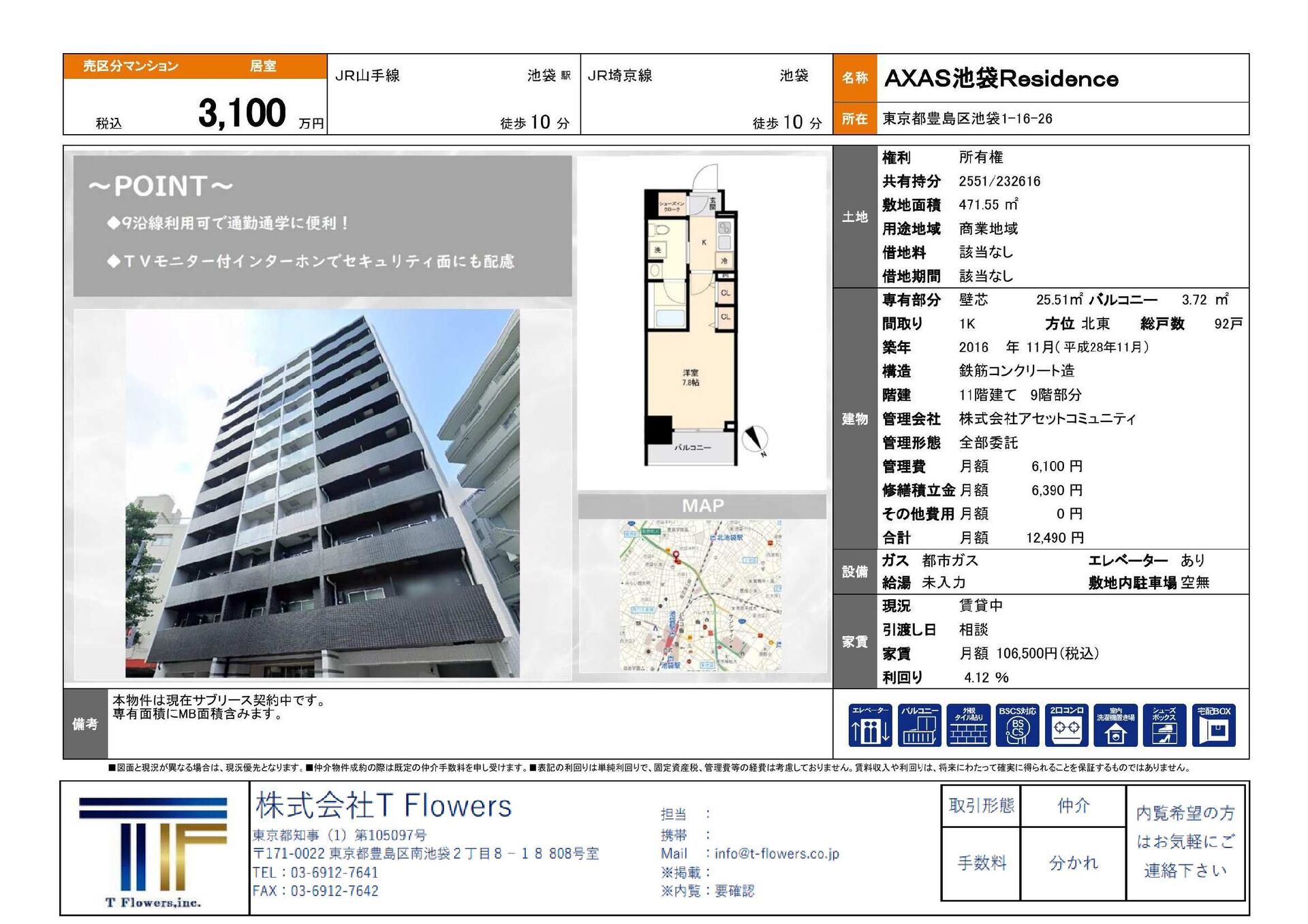Open the info@t-flowers.co.jp email link
The image size is (1308, 924).
pos(777,853)
